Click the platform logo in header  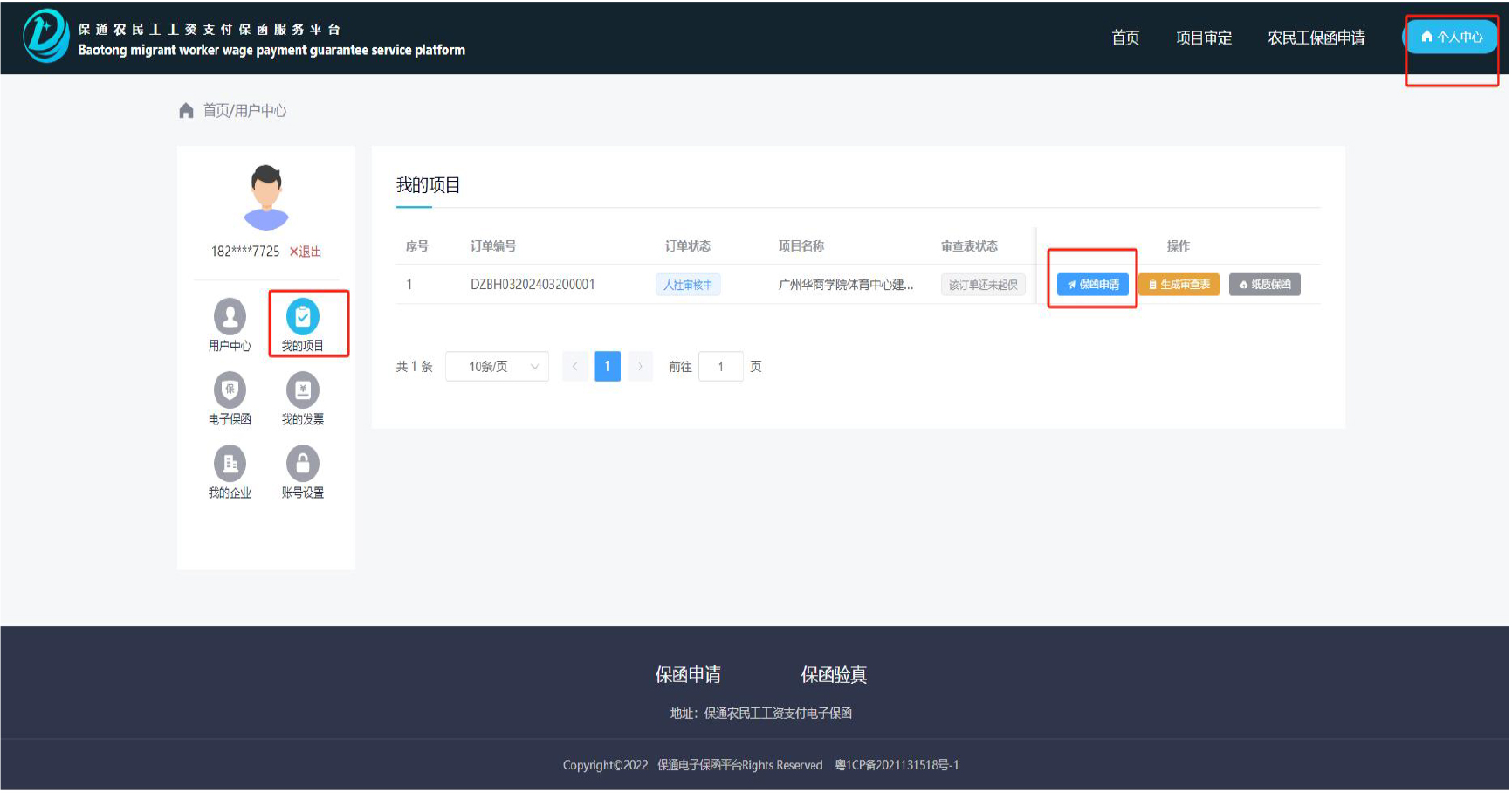[45, 37]
